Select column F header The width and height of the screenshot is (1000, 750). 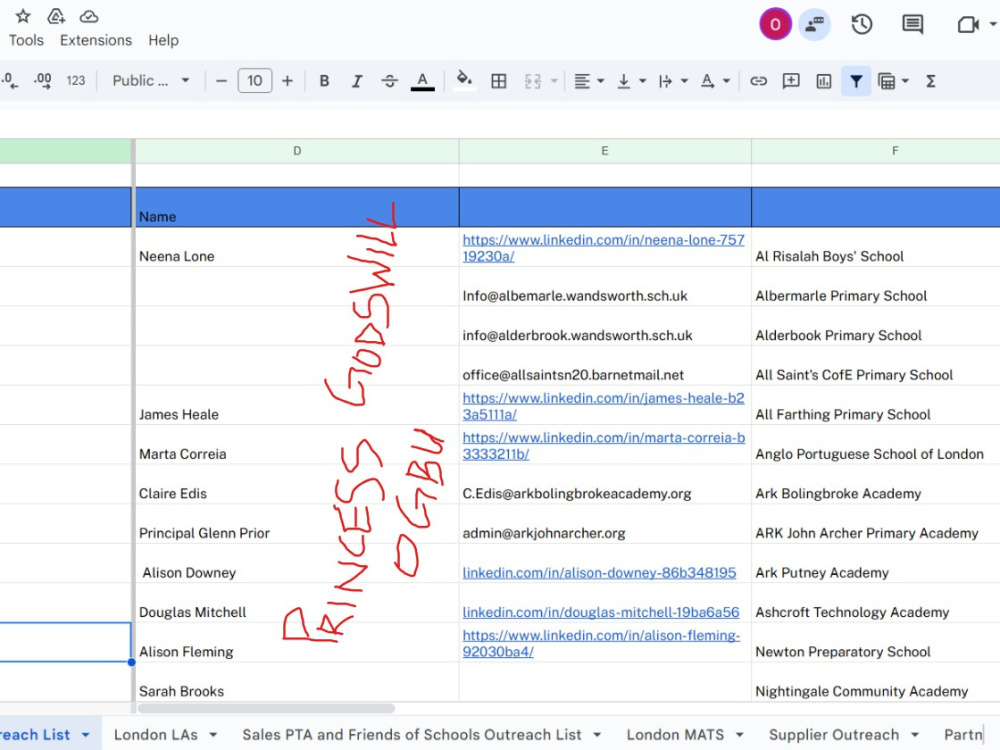895,151
